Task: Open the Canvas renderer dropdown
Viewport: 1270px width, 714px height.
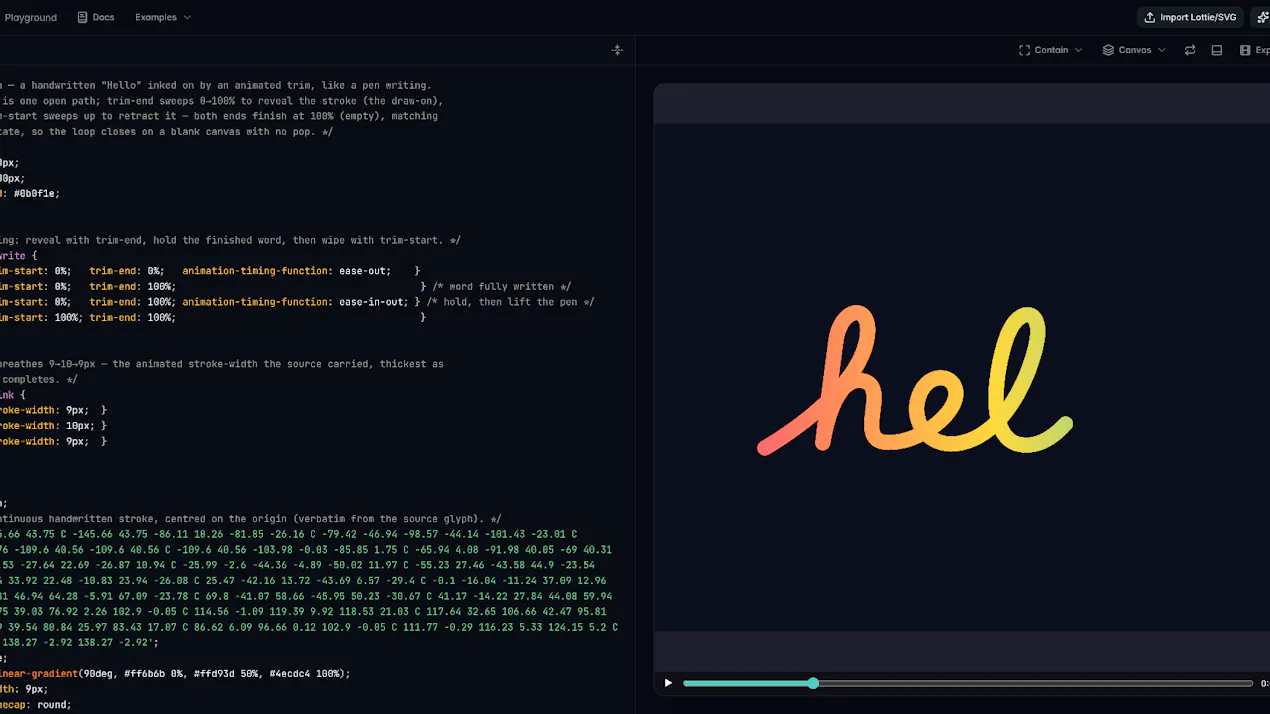Action: [x=1134, y=50]
